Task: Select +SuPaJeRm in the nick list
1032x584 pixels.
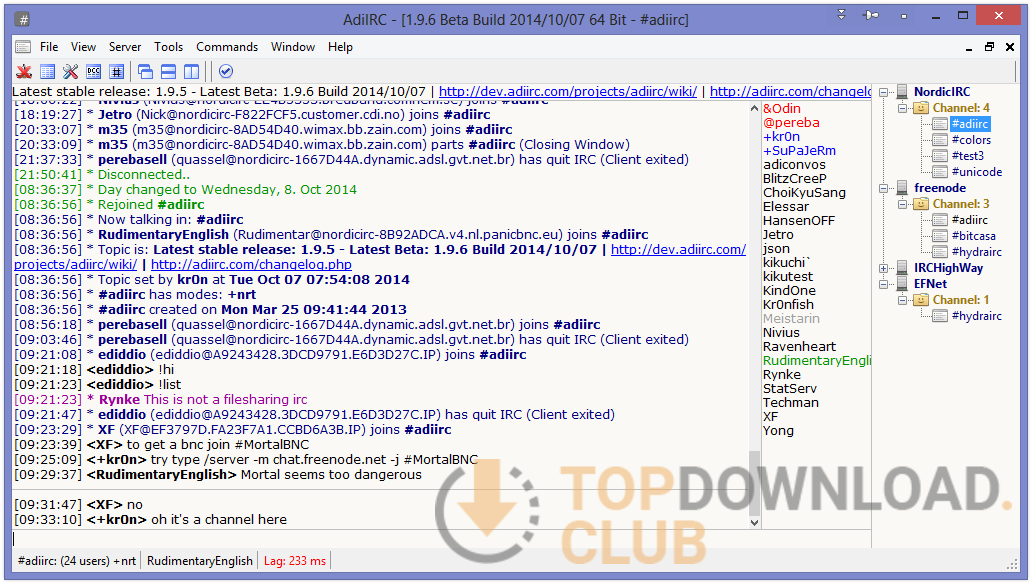Action: pyautogui.click(x=799, y=151)
